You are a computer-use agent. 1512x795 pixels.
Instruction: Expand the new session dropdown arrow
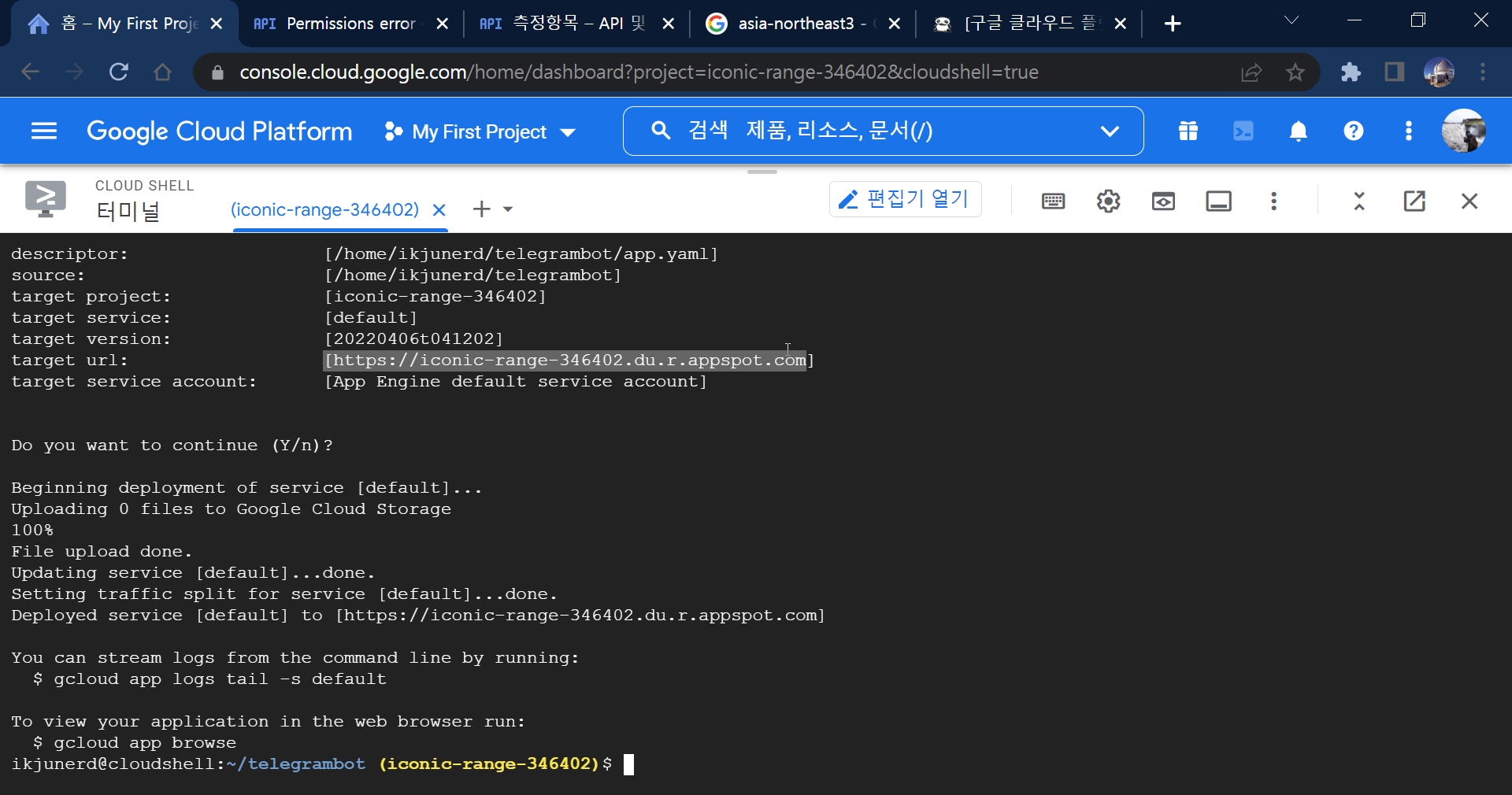pos(508,209)
